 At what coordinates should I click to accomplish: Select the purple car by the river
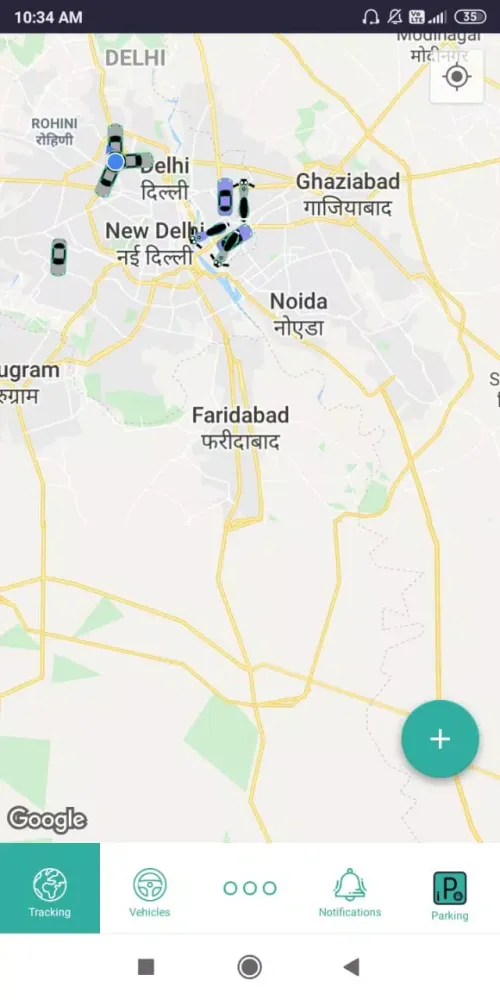[x=234, y=239]
